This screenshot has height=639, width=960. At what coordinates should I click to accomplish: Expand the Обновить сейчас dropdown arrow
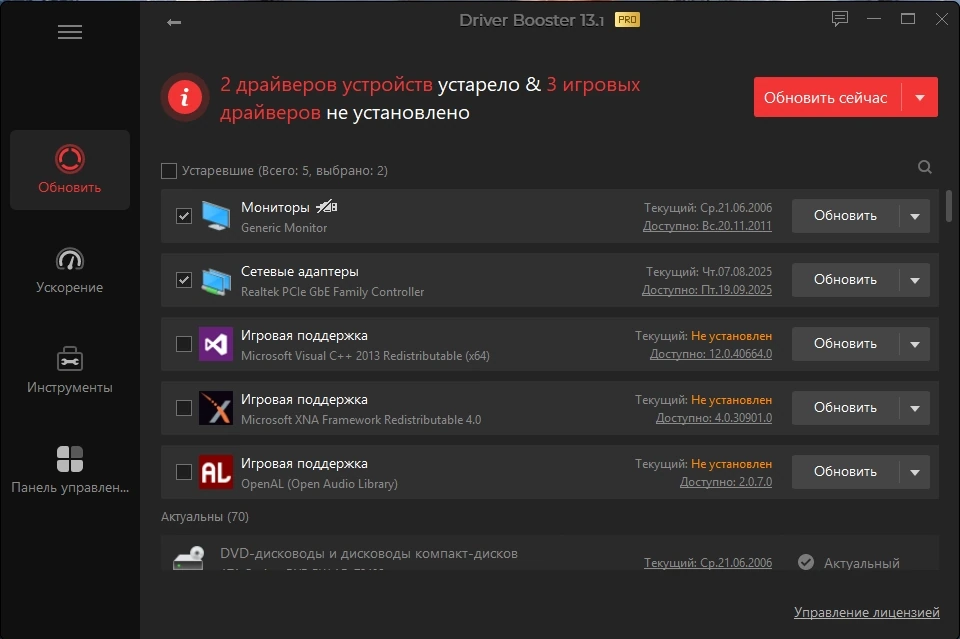920,97
